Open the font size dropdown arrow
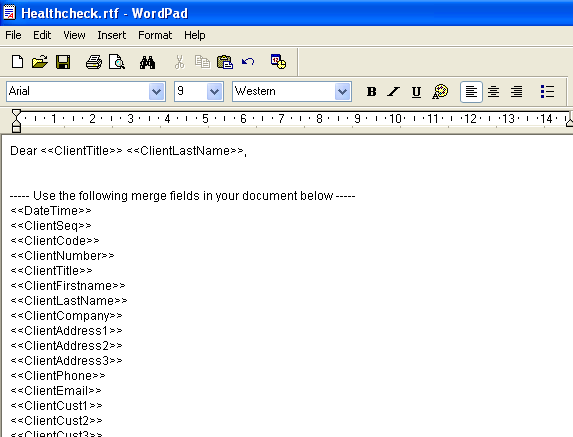 click(x=215, y=91)
